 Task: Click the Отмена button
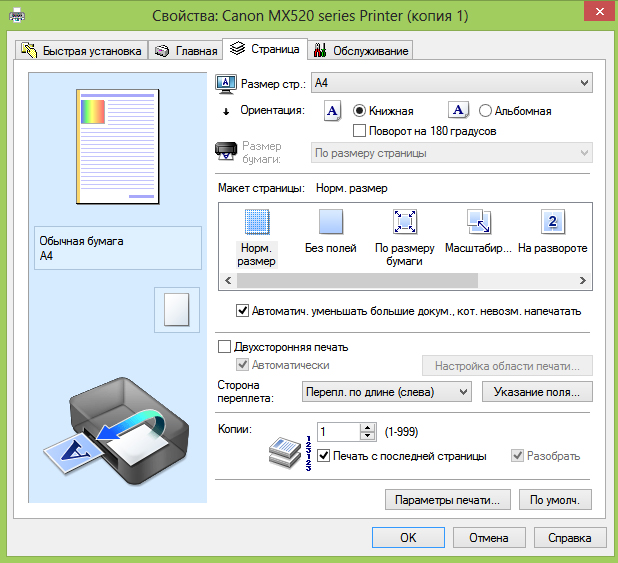click(x=489, y=538)
